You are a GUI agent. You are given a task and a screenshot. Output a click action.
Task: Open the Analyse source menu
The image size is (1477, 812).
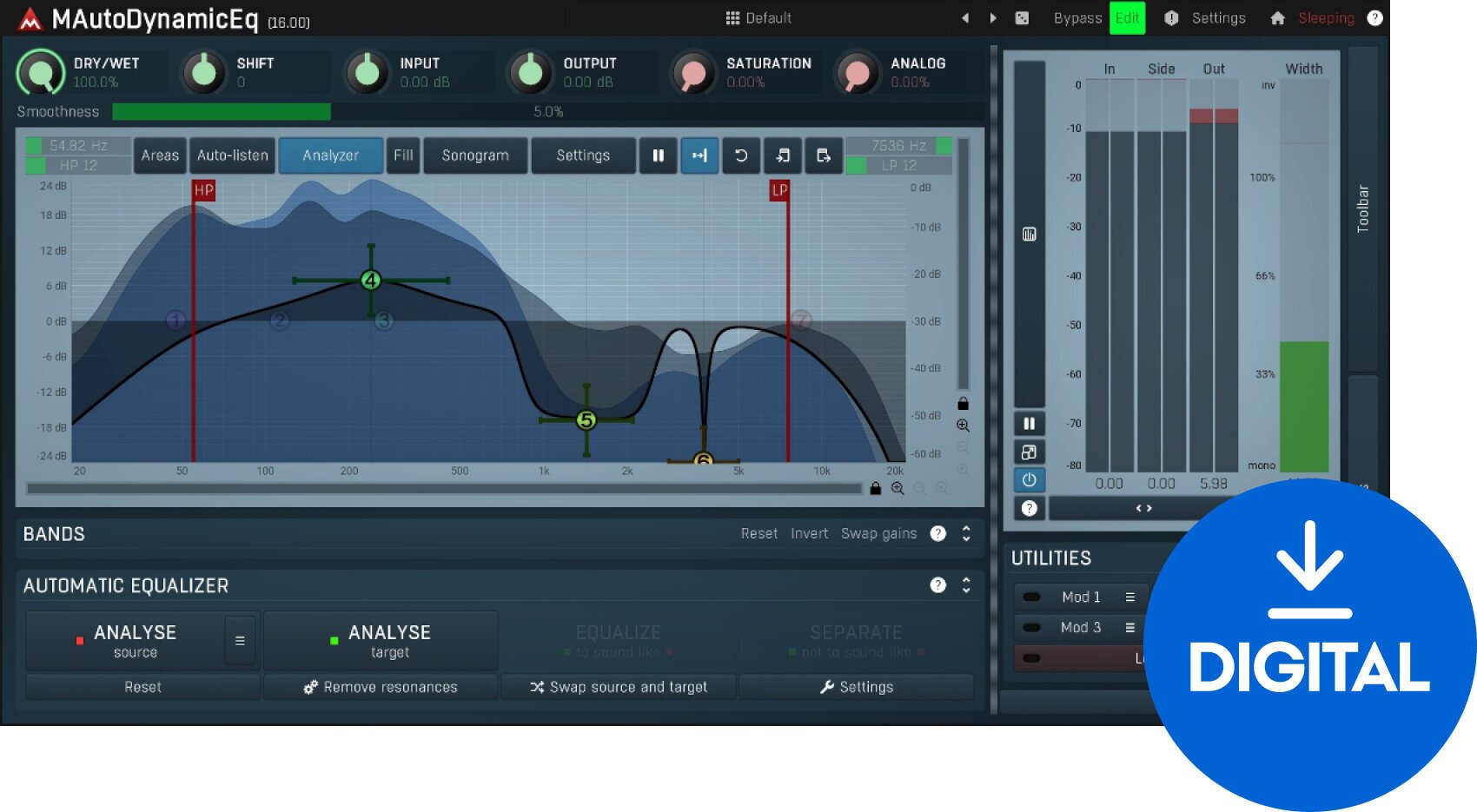point(240,641)
